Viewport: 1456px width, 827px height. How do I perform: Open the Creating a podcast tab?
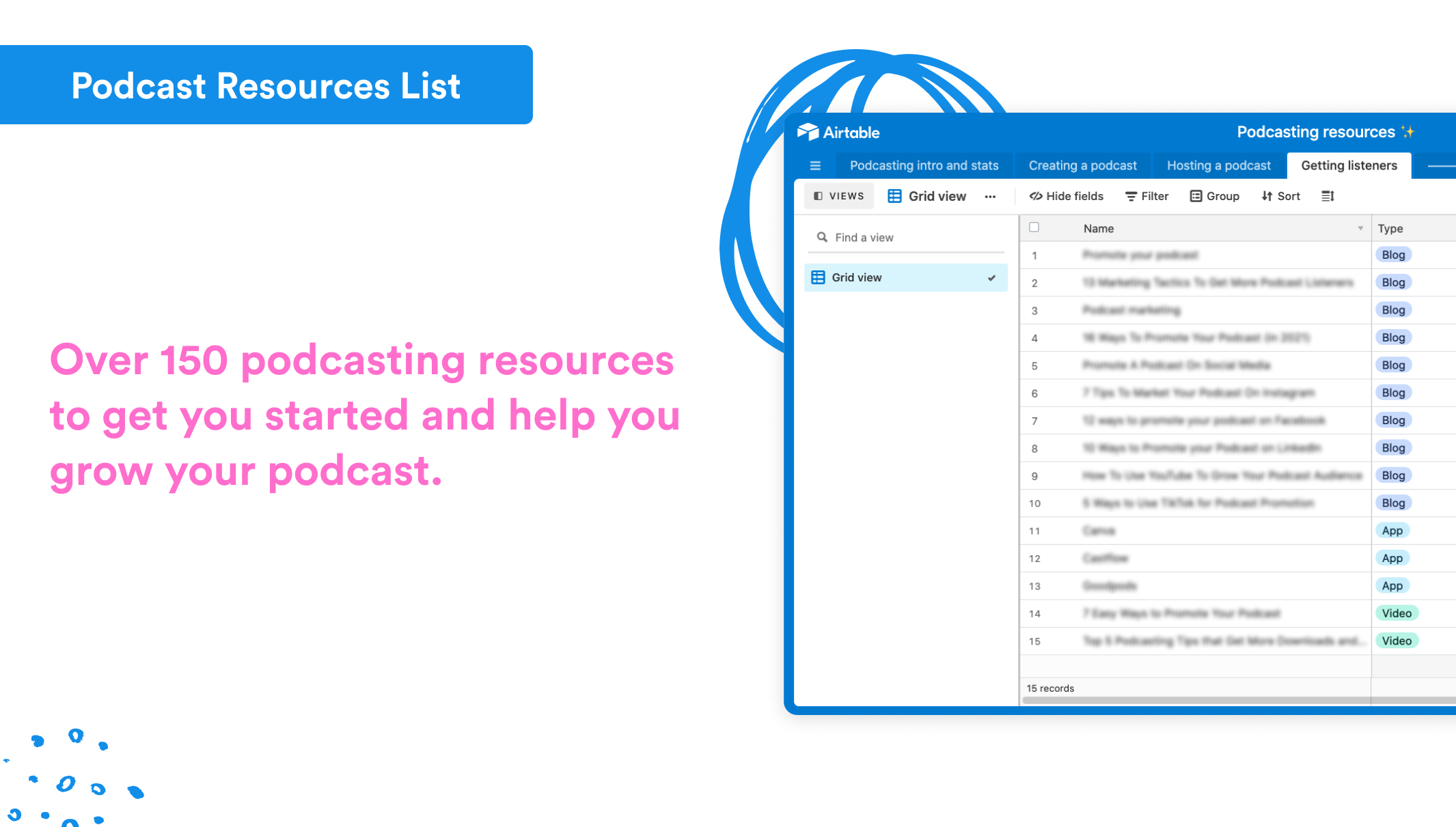click(x=1082, y=165)
